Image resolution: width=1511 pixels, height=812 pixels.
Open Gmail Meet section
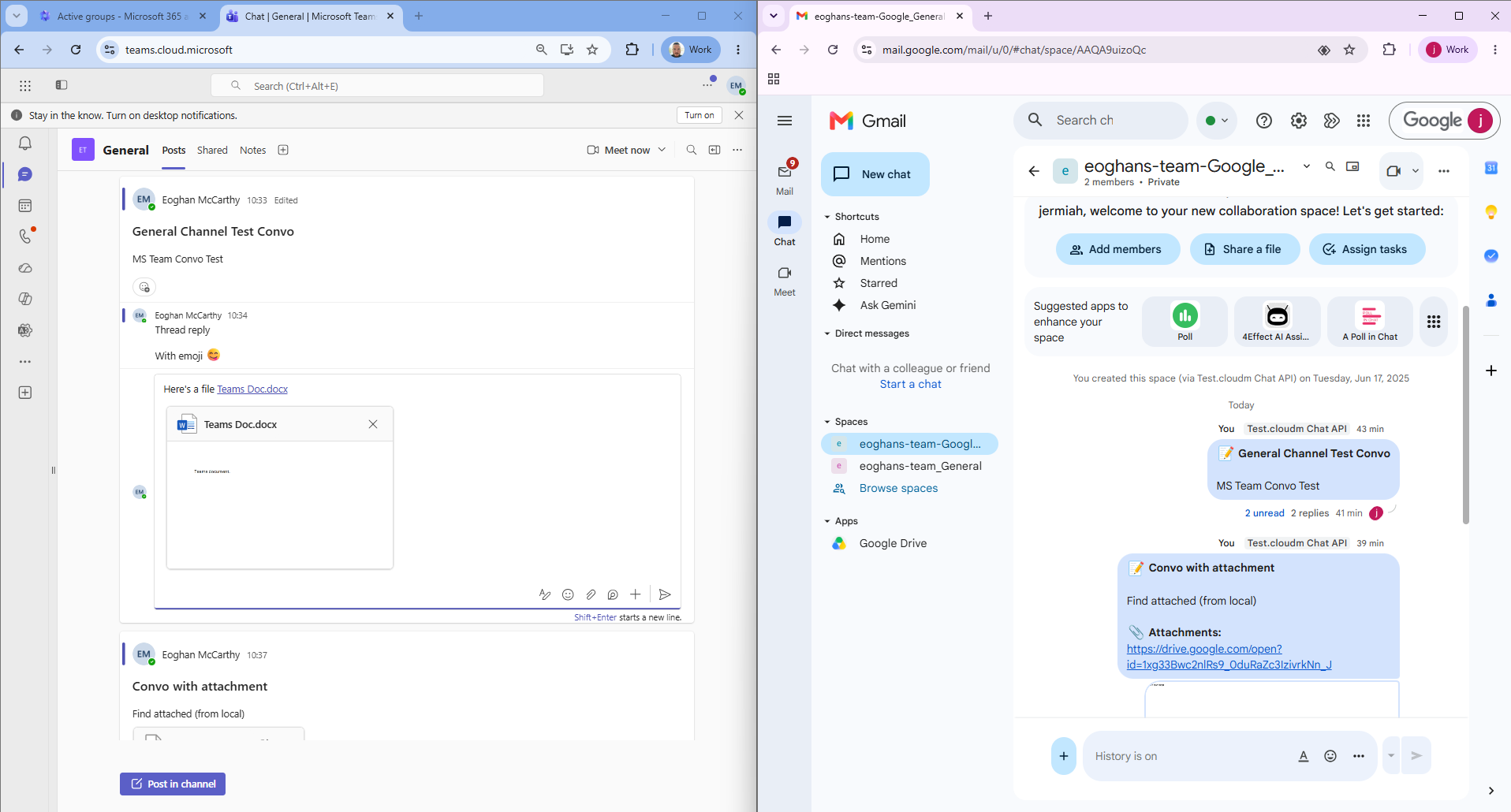click(x=785, y=281)
